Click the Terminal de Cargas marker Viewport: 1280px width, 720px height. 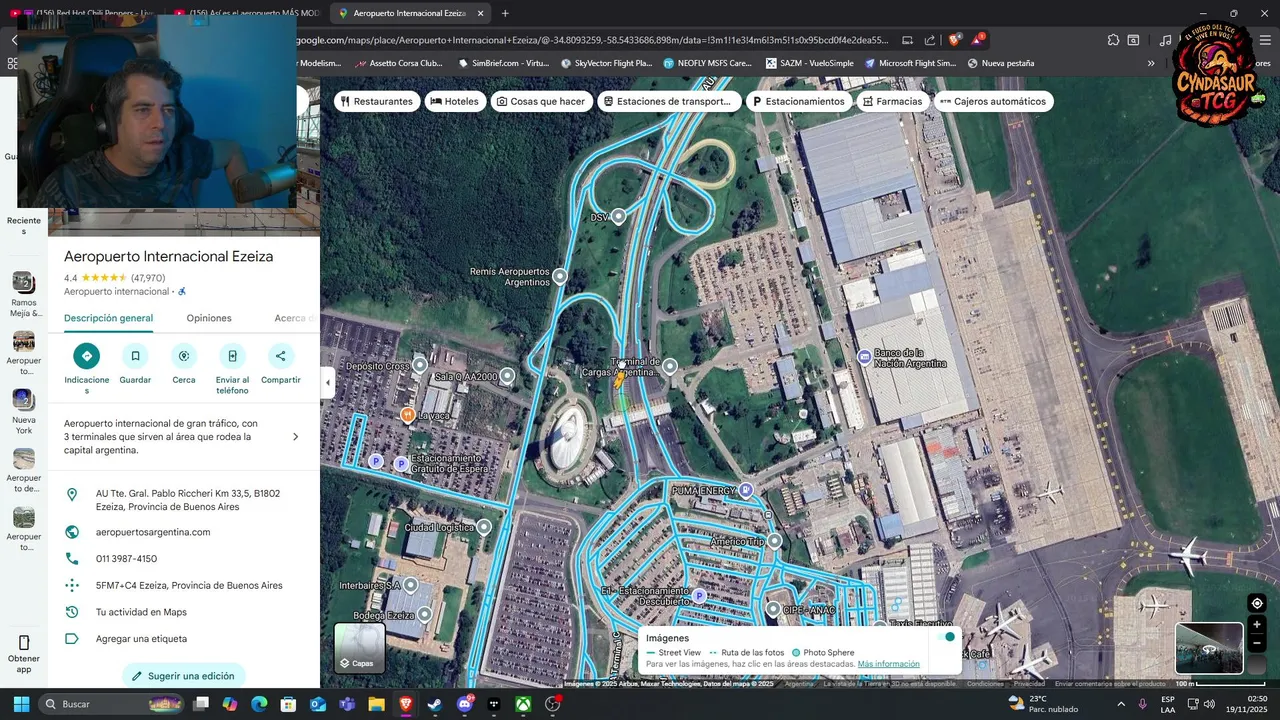point(670,367)
